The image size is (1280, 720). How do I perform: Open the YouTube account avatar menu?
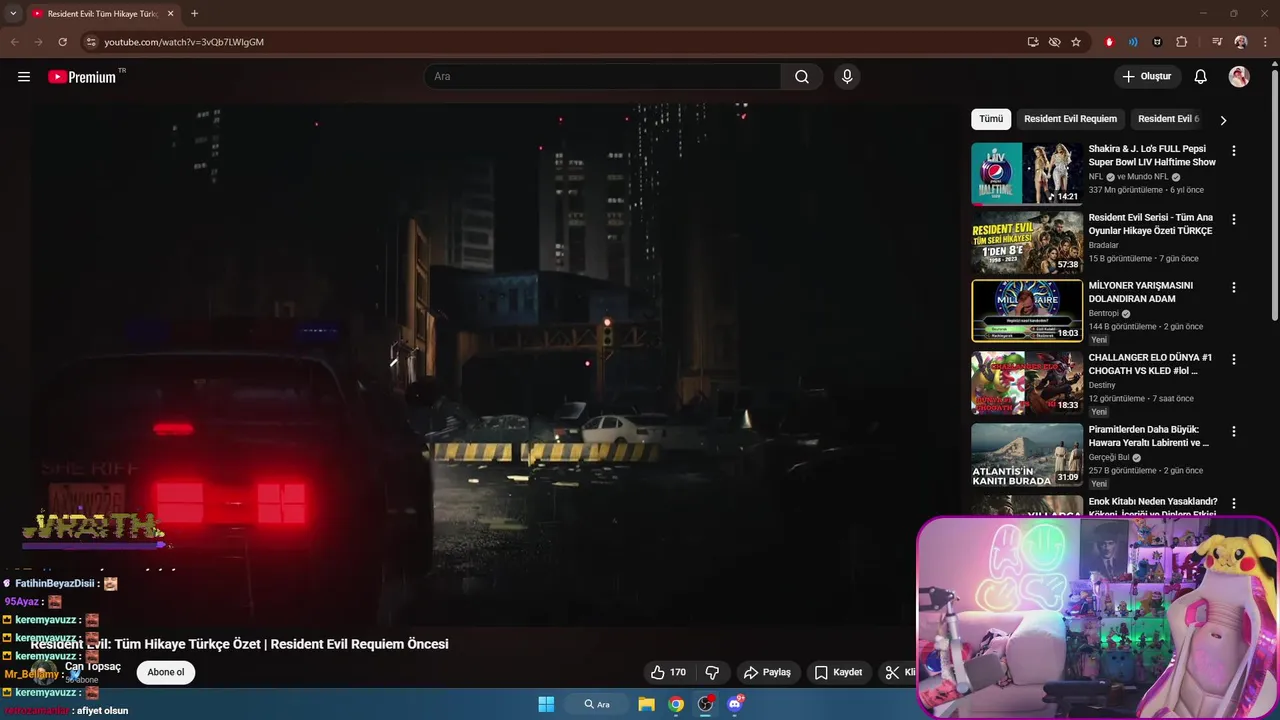pos(1239,77)
